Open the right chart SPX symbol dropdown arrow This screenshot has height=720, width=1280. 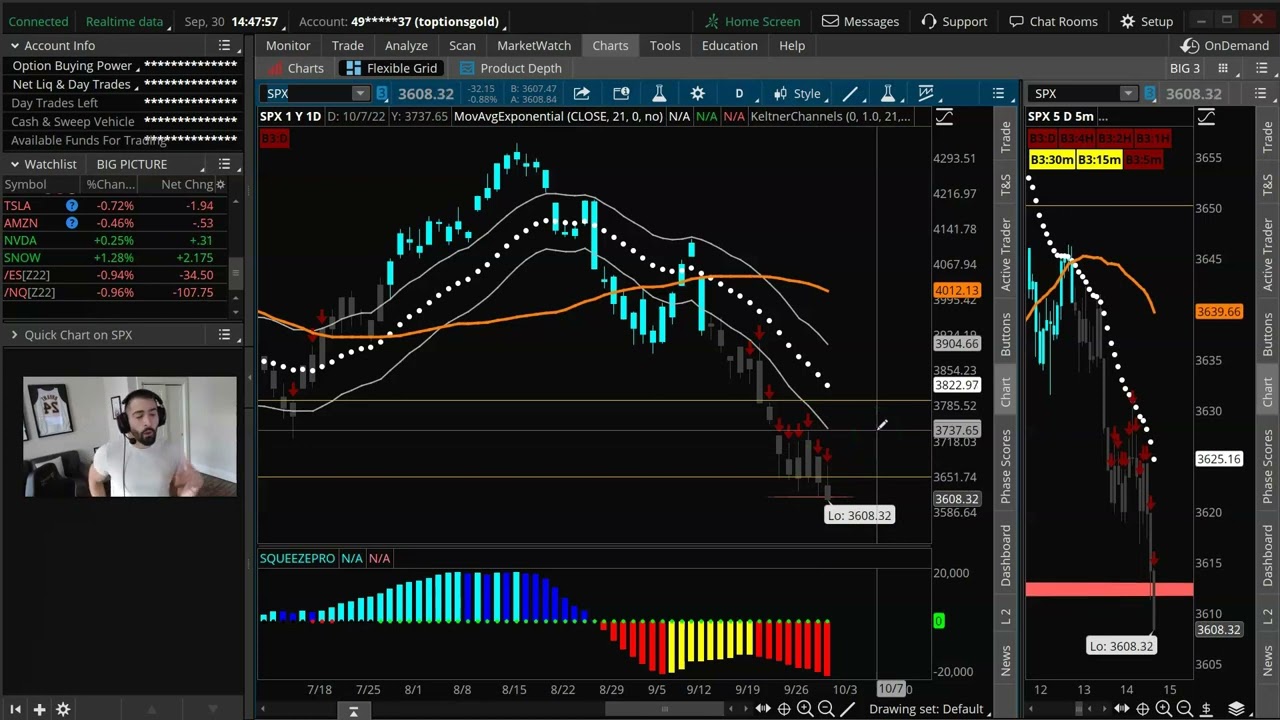[x=1128, y=94]
